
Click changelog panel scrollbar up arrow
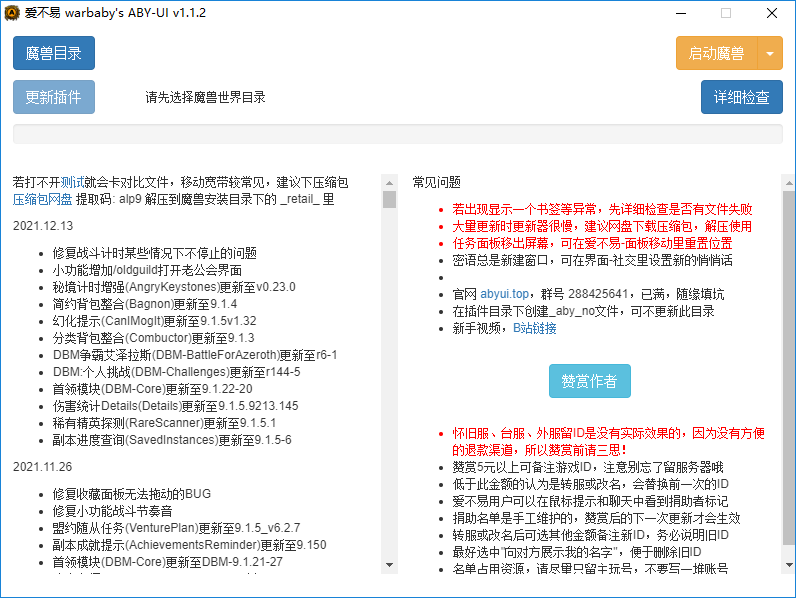[389, 182]
